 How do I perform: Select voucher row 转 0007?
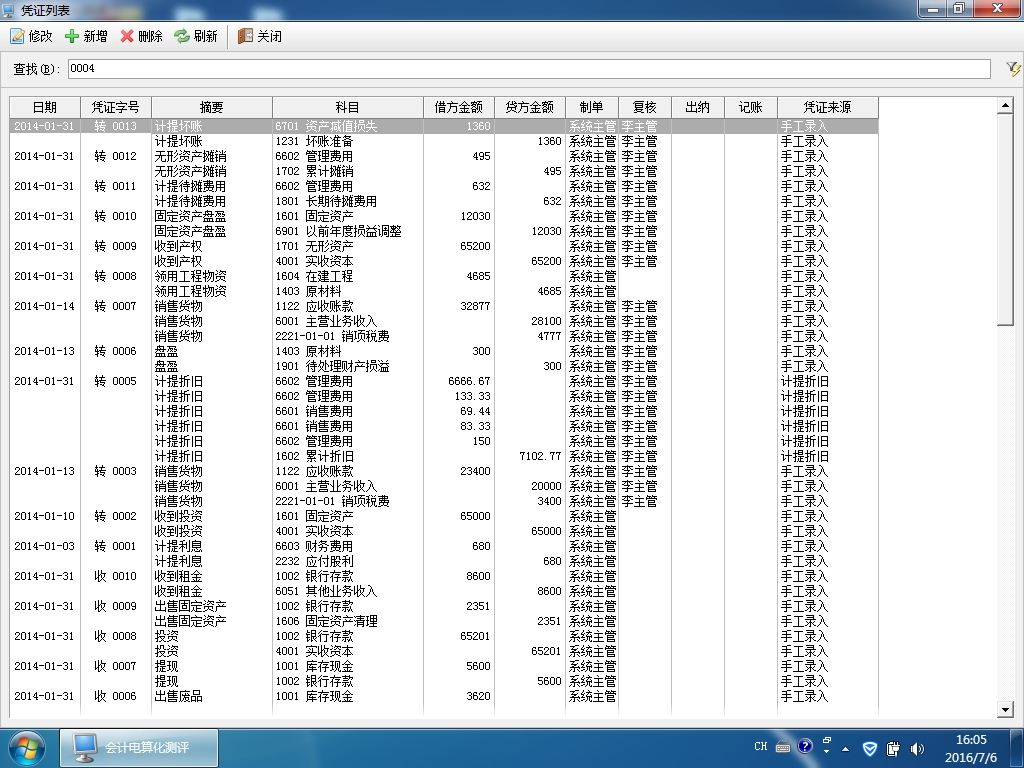[443, 306]
